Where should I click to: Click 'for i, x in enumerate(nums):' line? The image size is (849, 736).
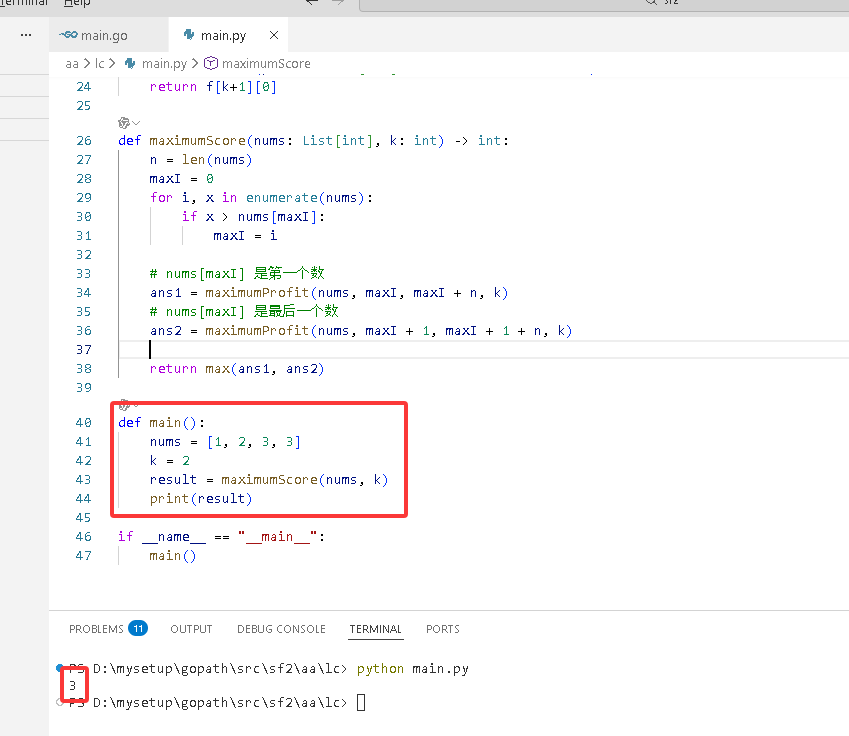point(262,198)
